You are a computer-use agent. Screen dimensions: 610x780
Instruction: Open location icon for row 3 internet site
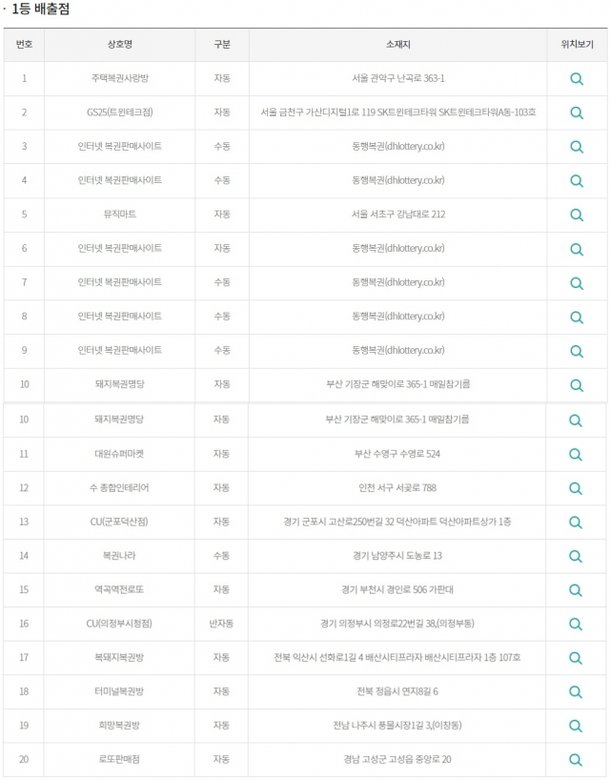click(x=576, y=147)
